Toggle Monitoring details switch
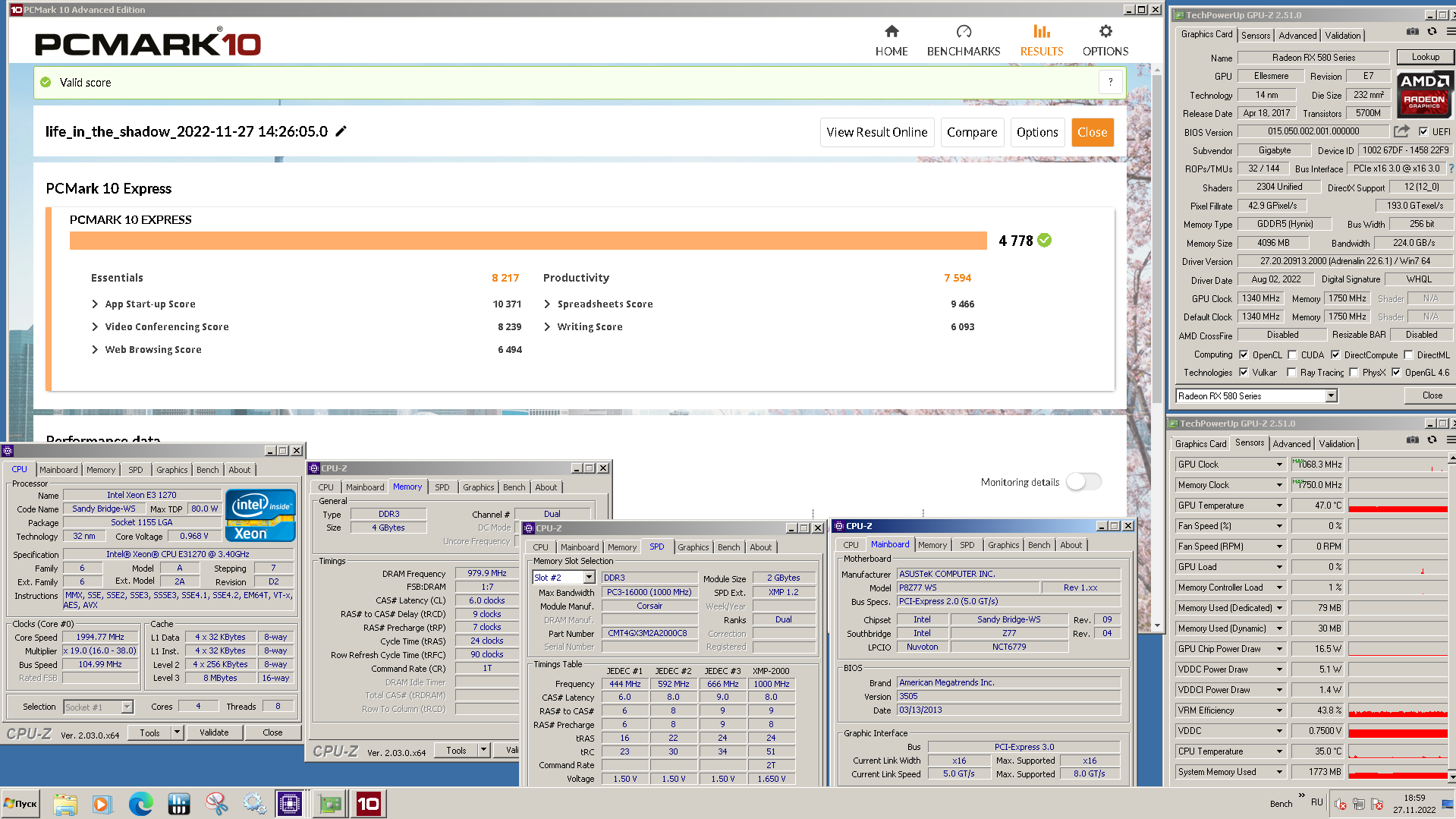This screenshot has width=1456, height=819. coord(1083,482)
